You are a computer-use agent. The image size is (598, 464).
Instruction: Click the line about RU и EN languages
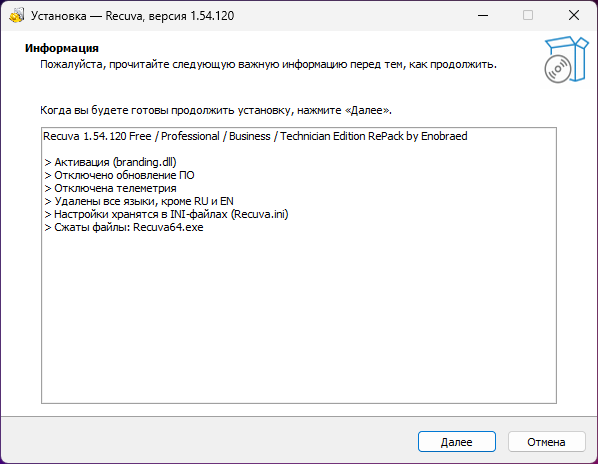click(x=139, y=201)
